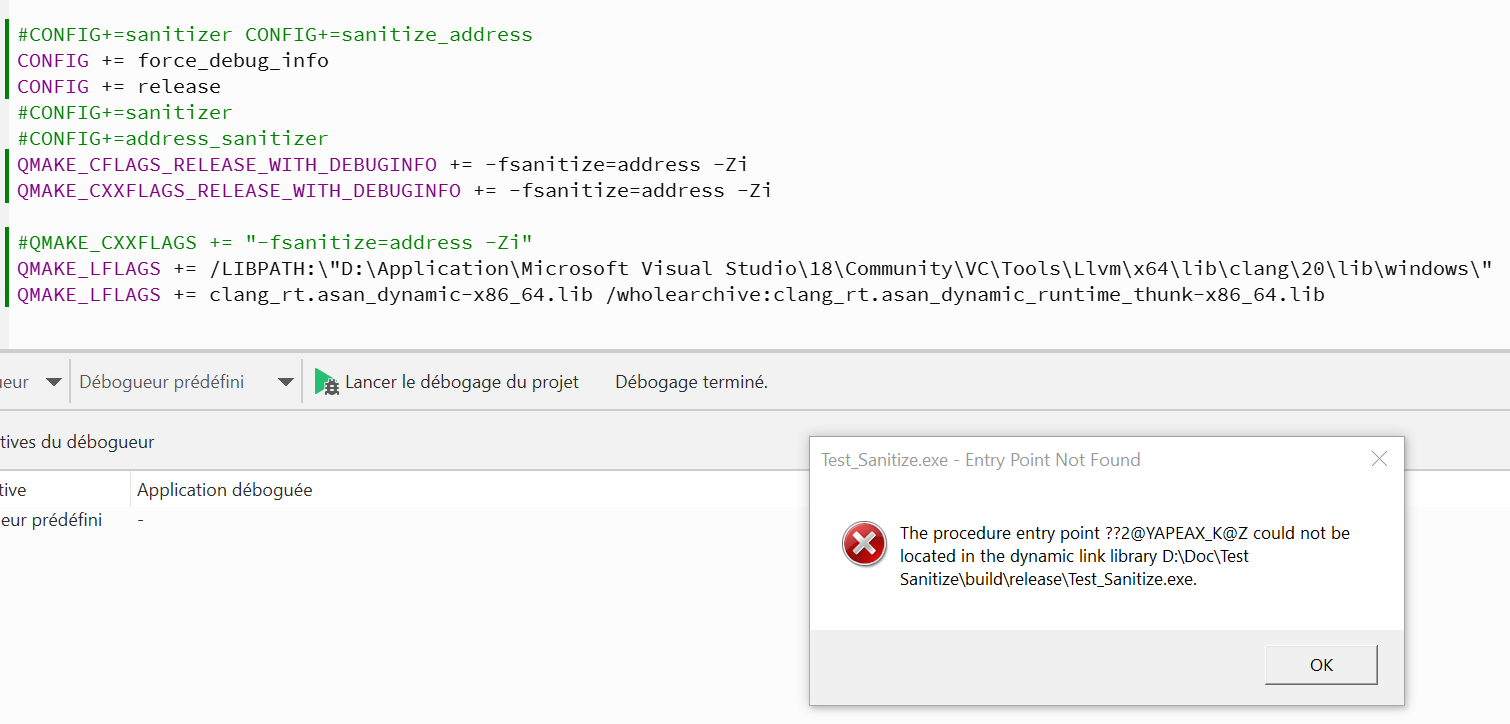This screenshot has height=724, width=1510.
Task: Select the 'Débogage terminé.' status text
Action: (691, 382)
